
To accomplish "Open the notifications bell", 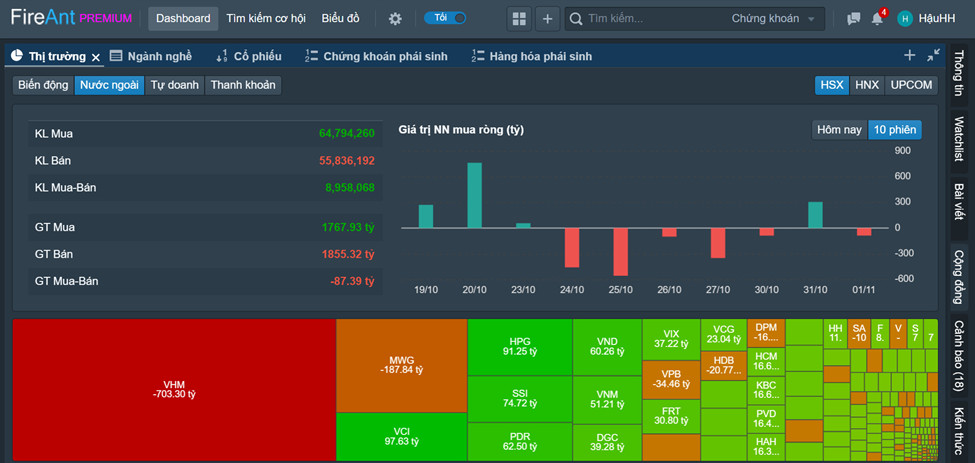I will [877, 19].
